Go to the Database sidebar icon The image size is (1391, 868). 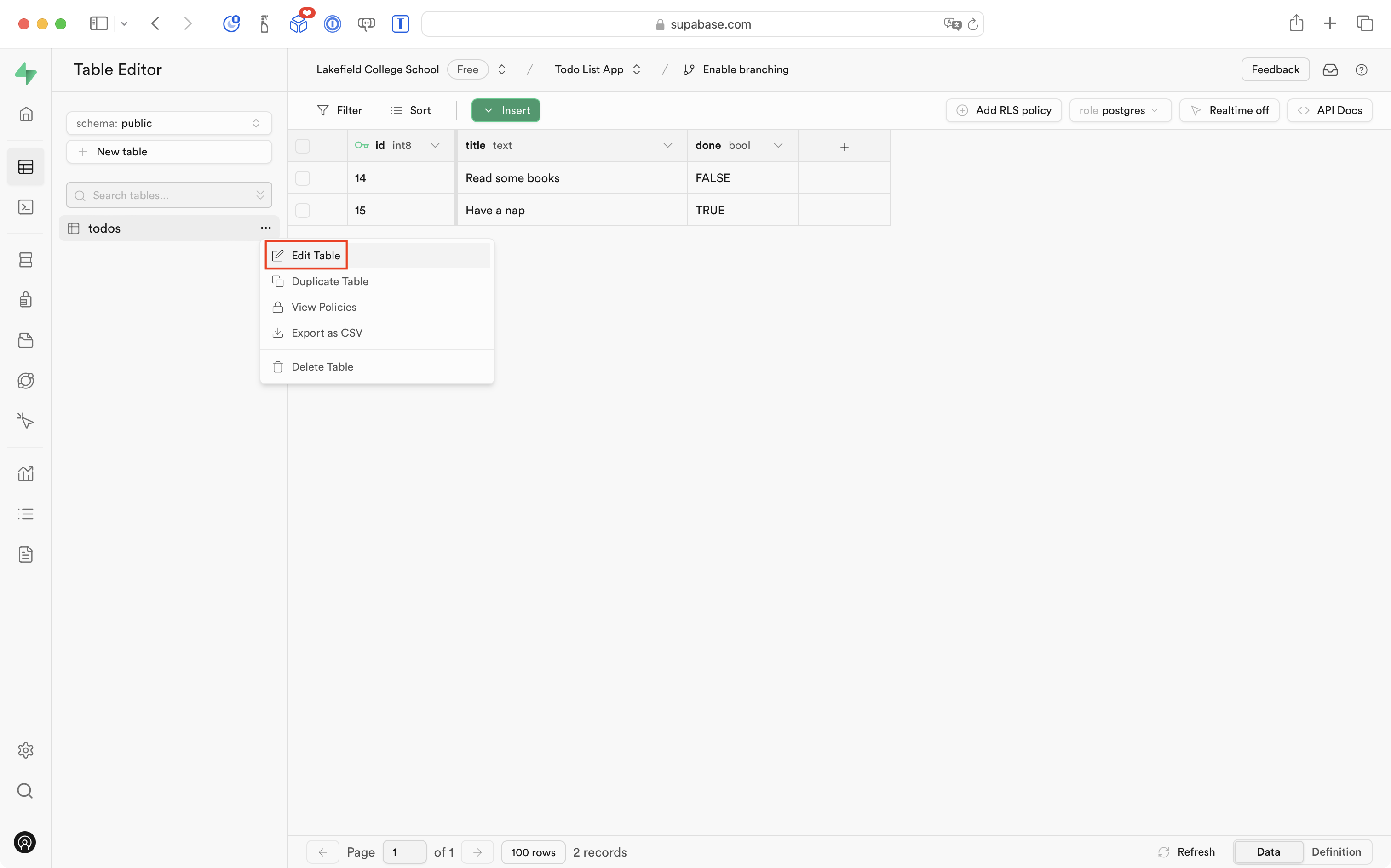(x=26, y=260)
